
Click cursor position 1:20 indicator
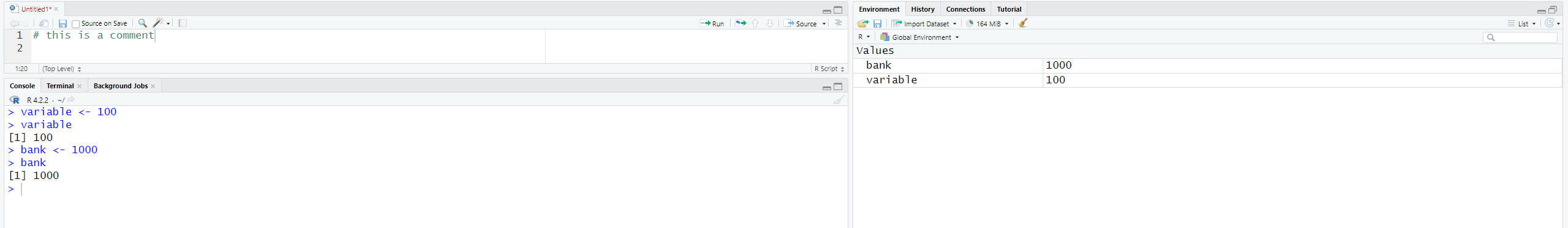click(x=21, y=69)
